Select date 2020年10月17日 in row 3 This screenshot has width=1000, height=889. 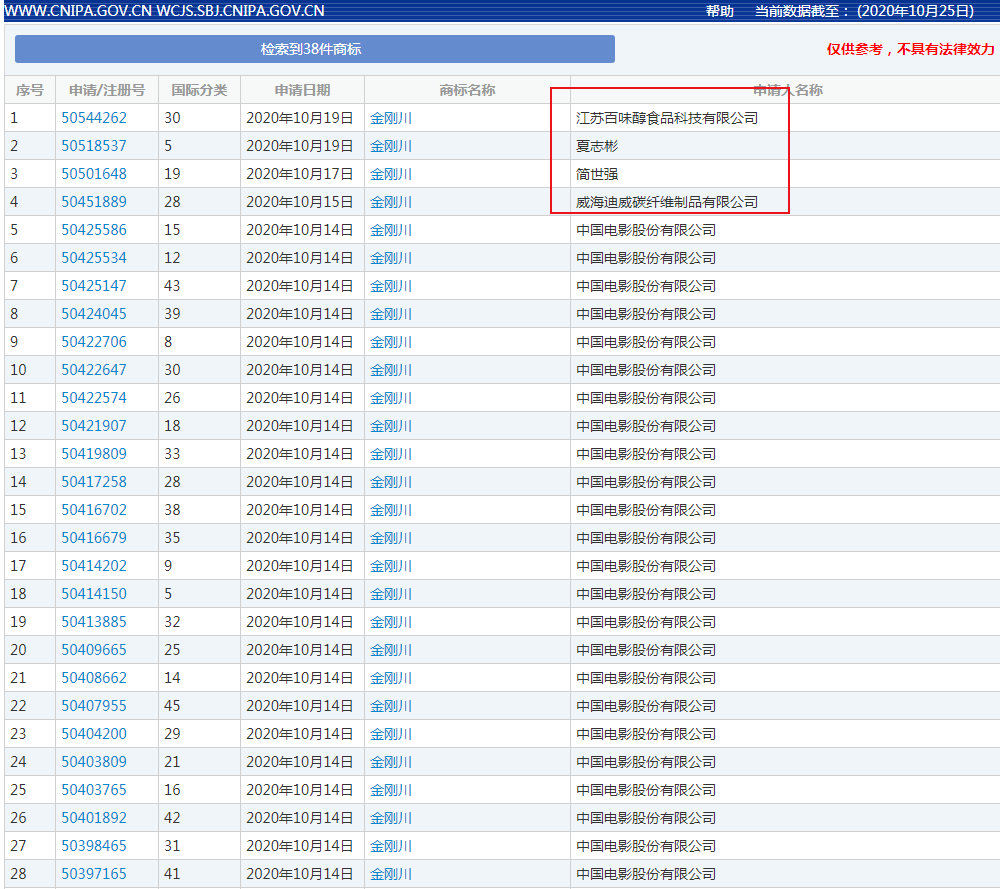coord(300,174)
